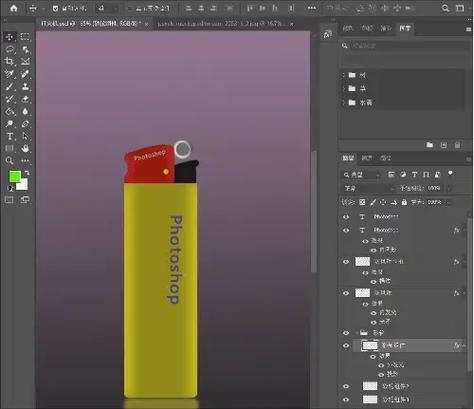Image resolution: width=474 pixels, height=409 pixels.
Task: Click the options bar three-dots button for more align options
Action: (312, 8)
